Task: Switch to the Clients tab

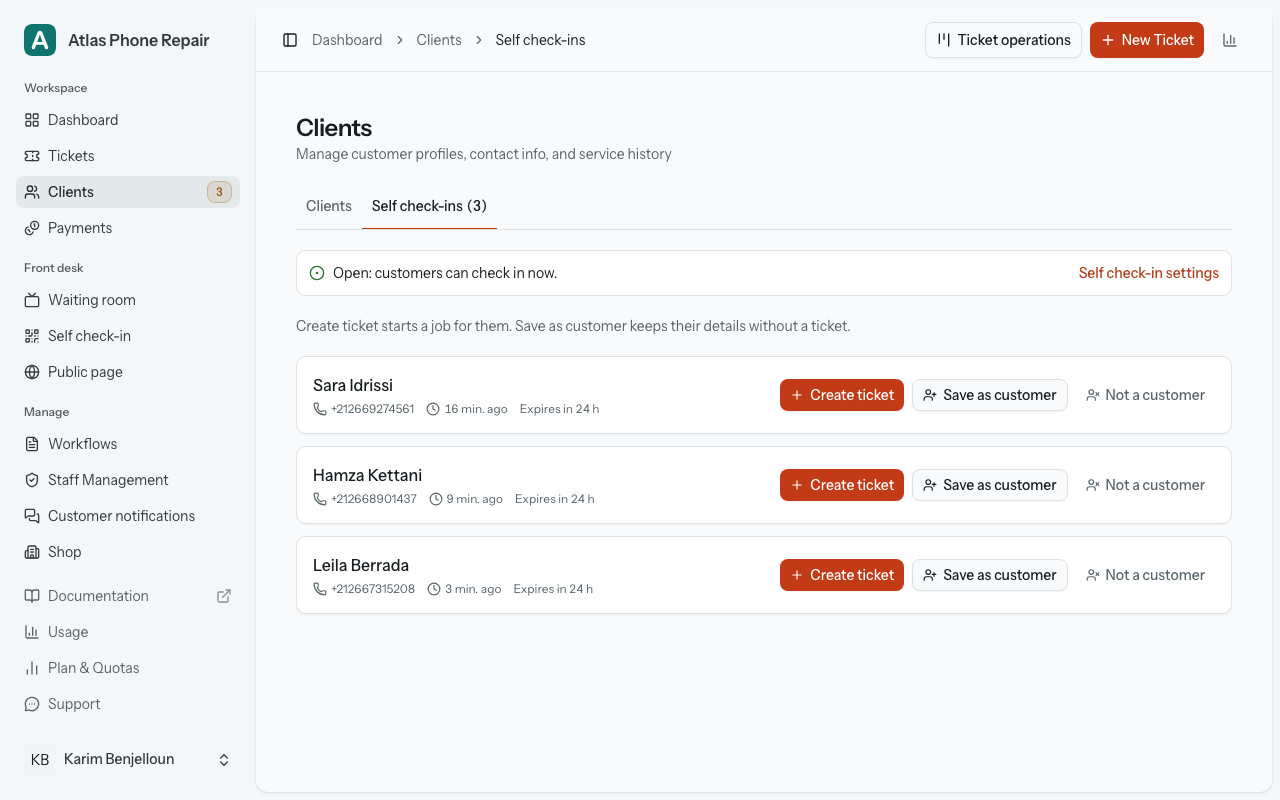Action: 329,206
